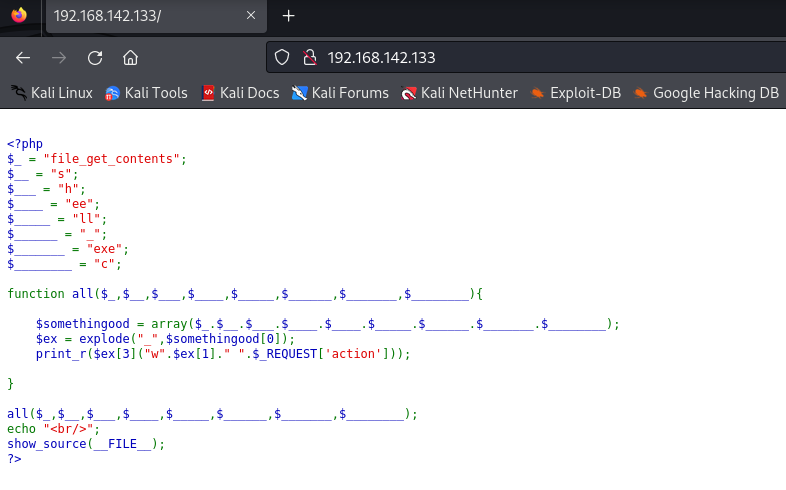Viewport: 786px width, 490px height.
Task: Open the Kali Tools bookmark
Action: click(x=146, y=93)
